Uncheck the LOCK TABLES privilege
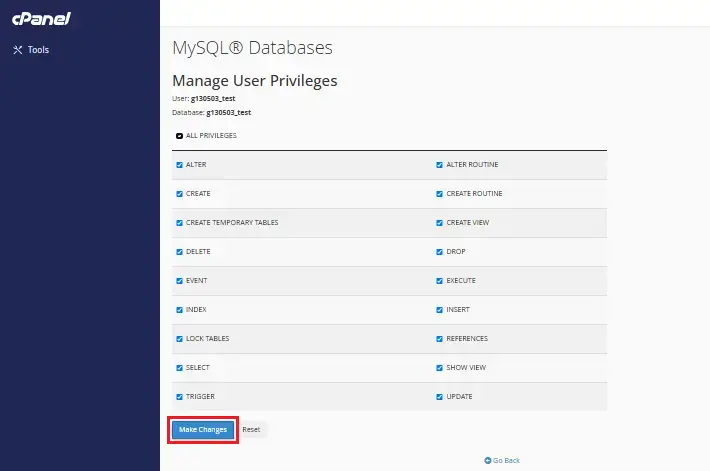Screen dimensions: 710x471 pos(179,339)
